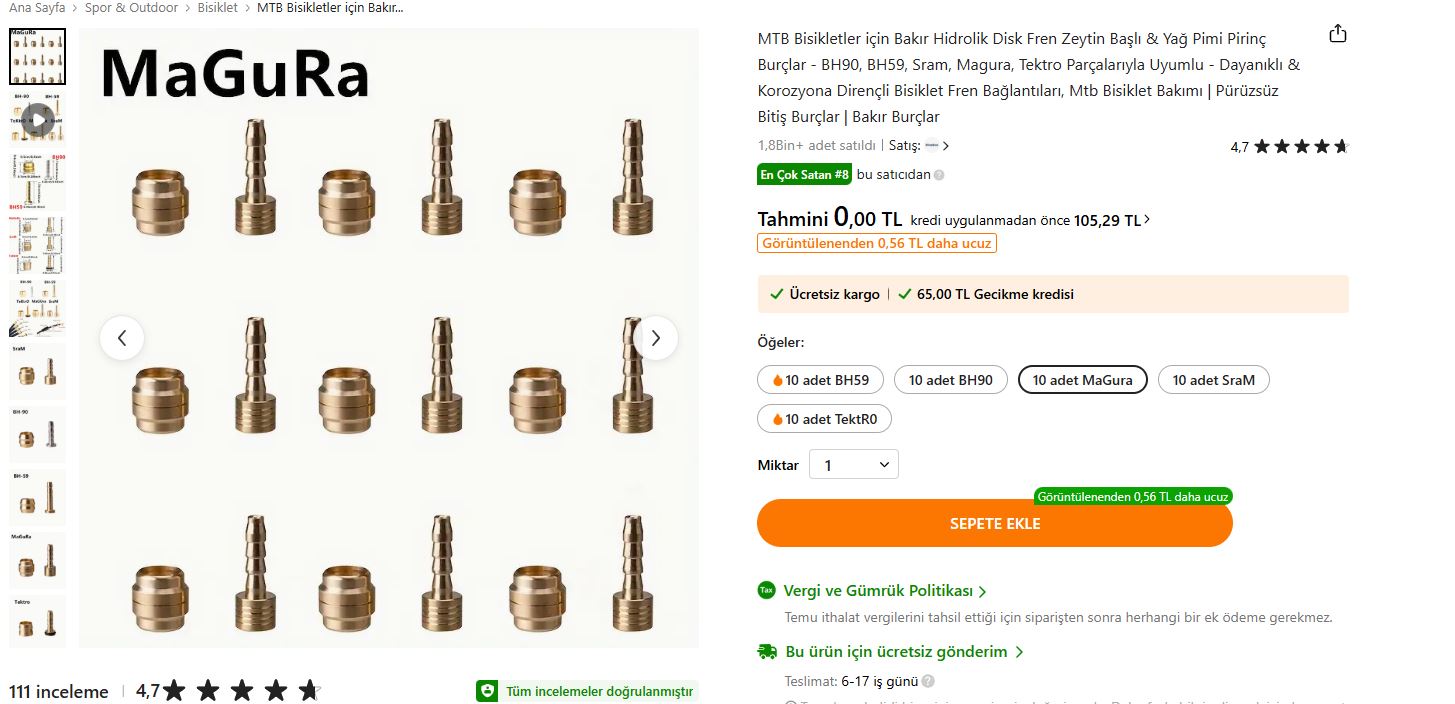
Task: Expand the Vergi ve Gümrük Politikası section
Action: pyautogui.click(x=885, y=591)
